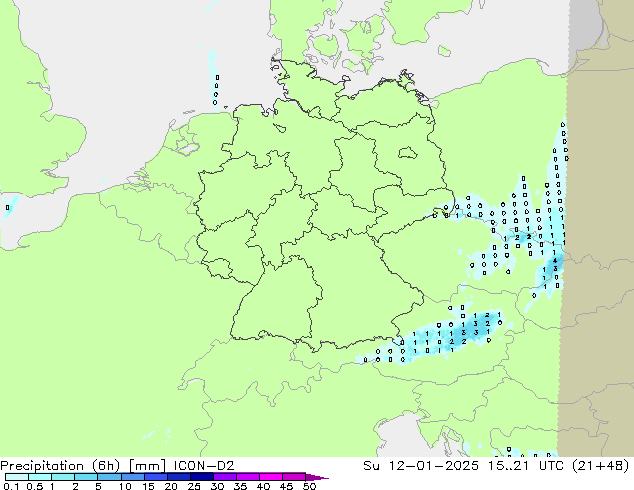This screenshot has height=490, width=634.
Task: Click the small lake outline in northeastern Germany
Action: pyautogui.click(x=407, y=153)
